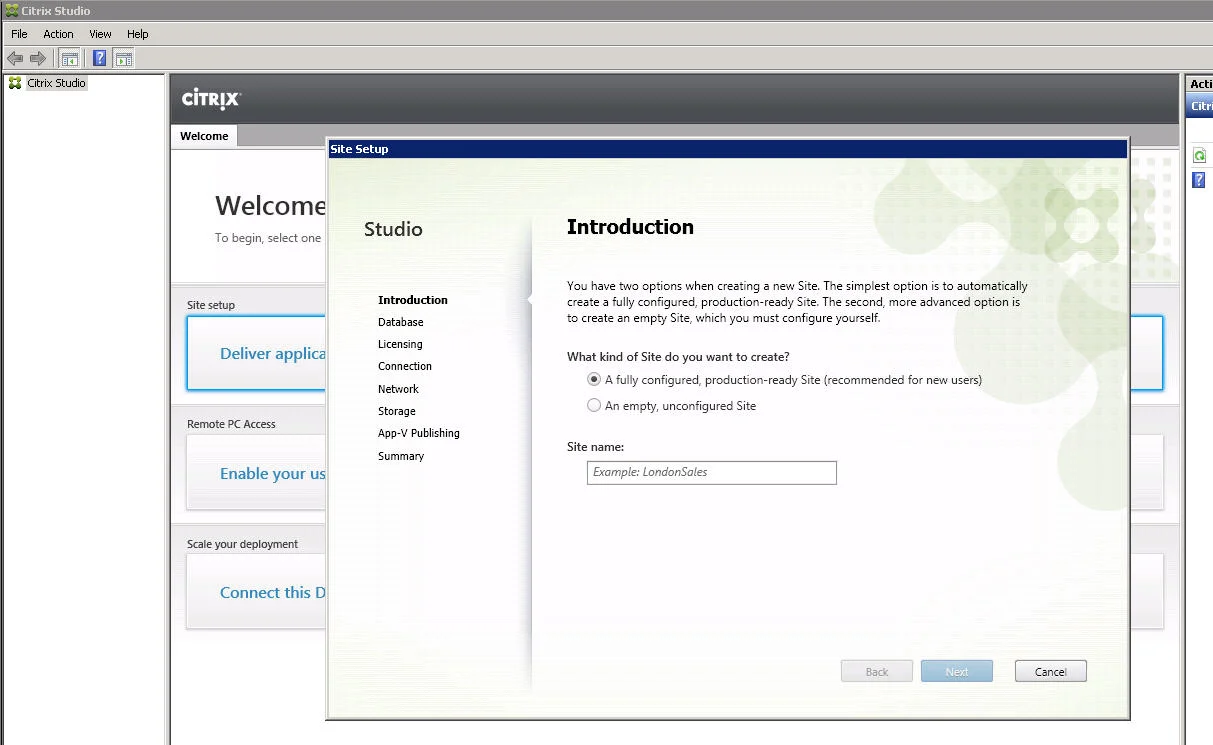This screenshot has width=1213, height=745.
Task: Click the Enable your users link
Action: [x=273, y=474]
